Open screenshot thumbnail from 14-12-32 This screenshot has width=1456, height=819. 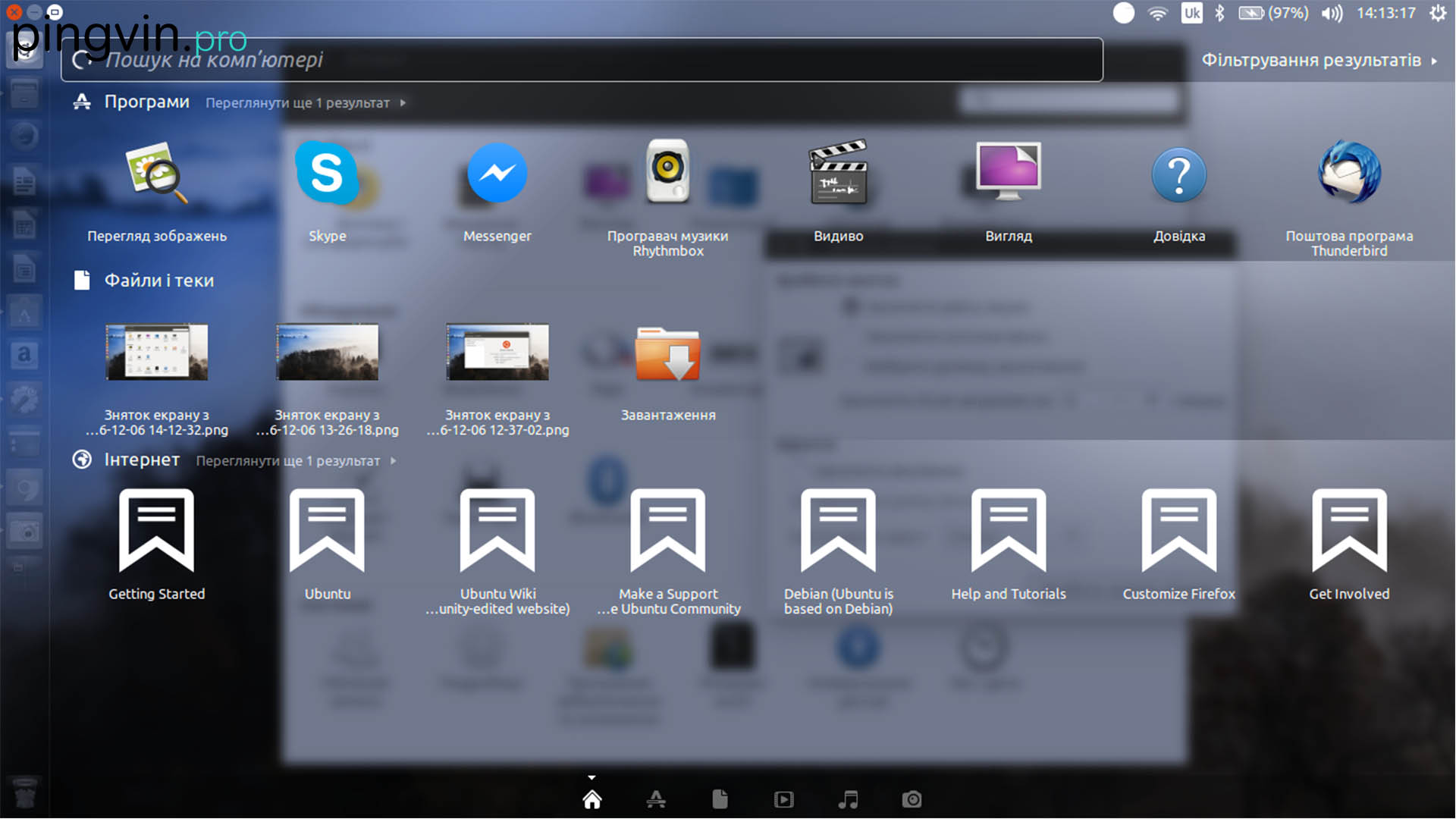click(x=157, y=352)
